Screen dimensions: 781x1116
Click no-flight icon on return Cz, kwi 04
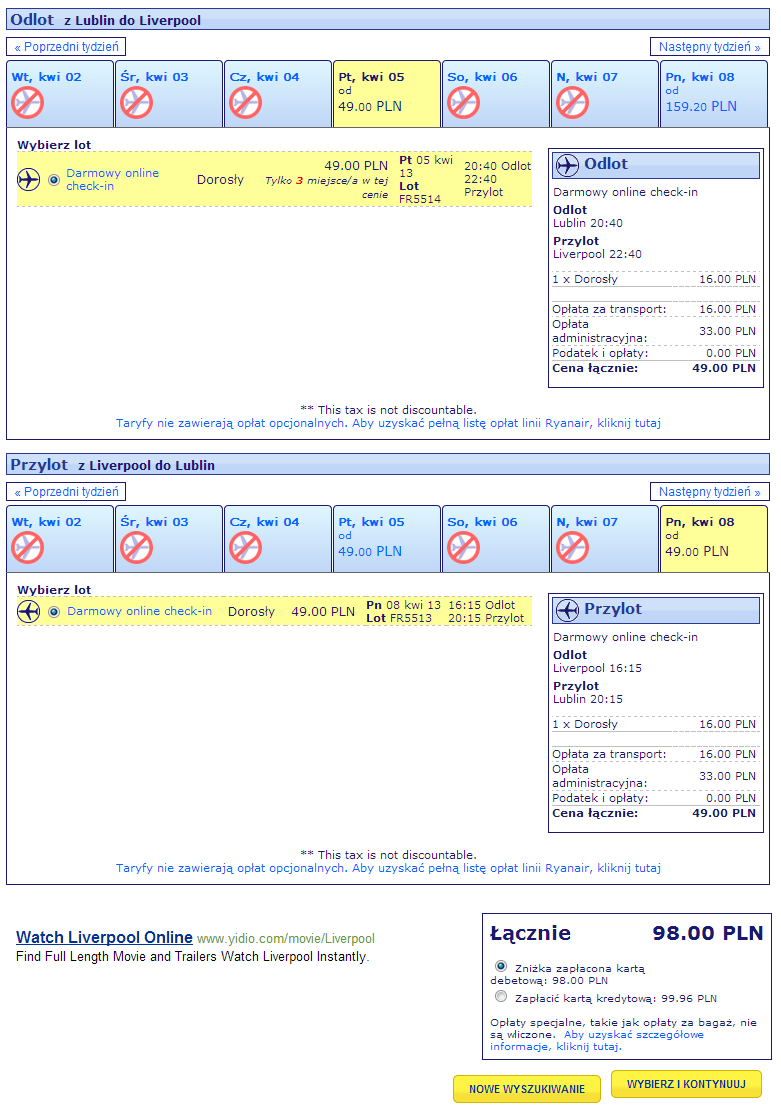[x=246, y=547]
